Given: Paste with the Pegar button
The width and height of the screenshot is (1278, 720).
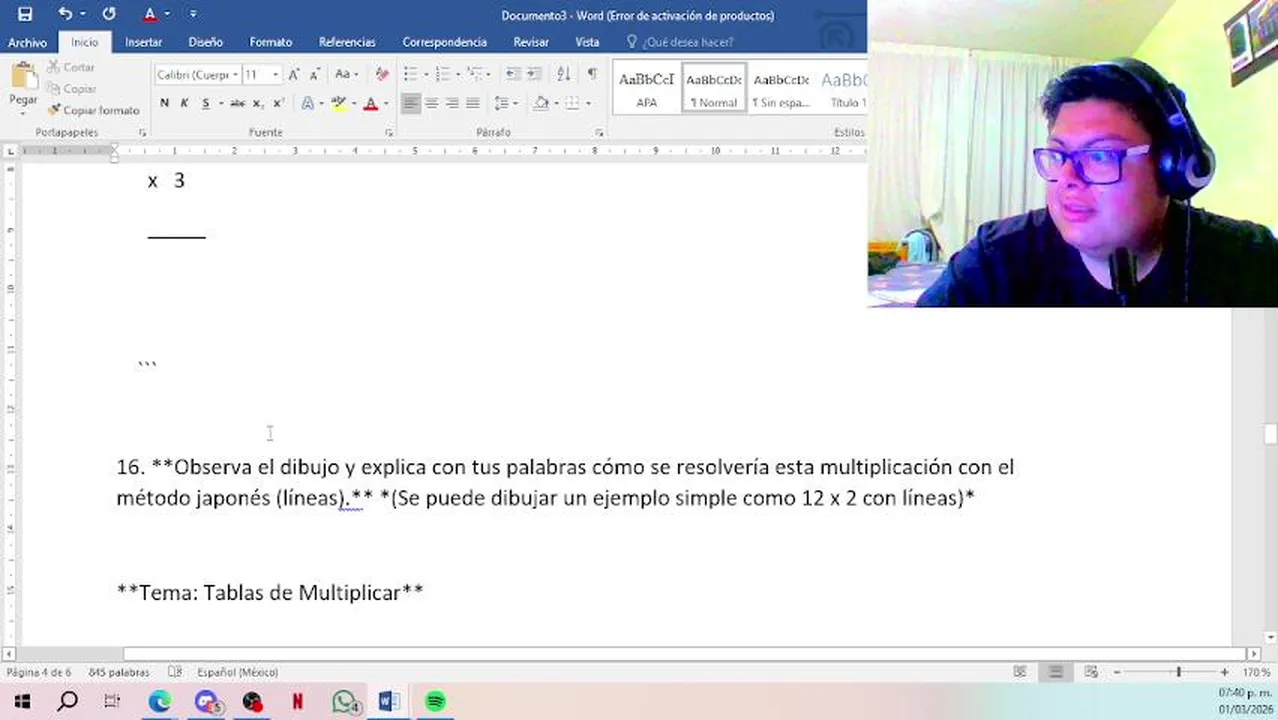Looking at the screenshot, I should pos(23,86).
